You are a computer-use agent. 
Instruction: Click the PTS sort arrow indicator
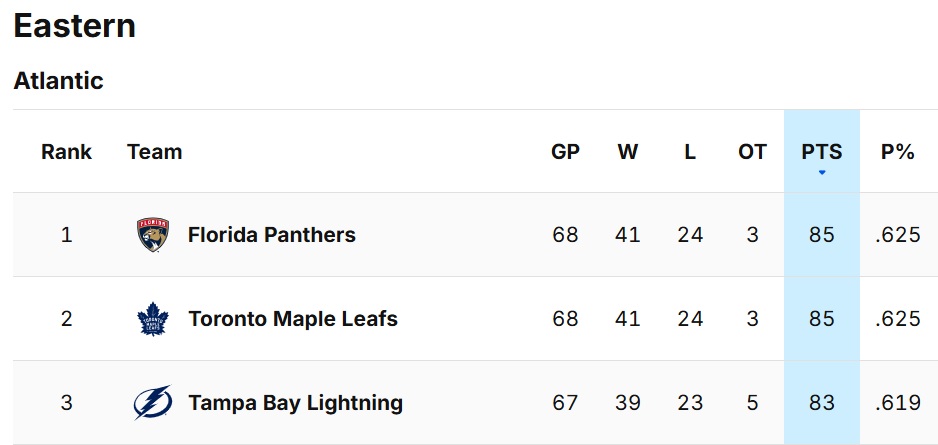pos(822,172)
